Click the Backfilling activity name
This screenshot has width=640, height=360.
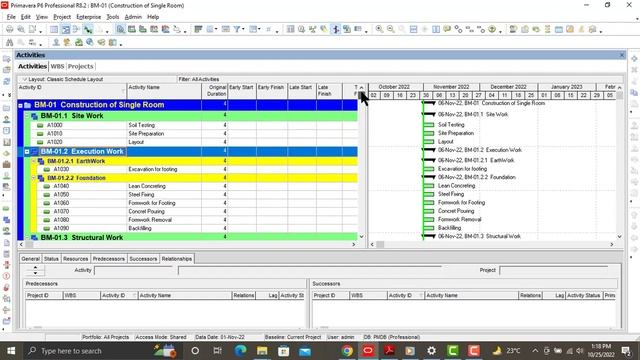(x=140, y=228)
